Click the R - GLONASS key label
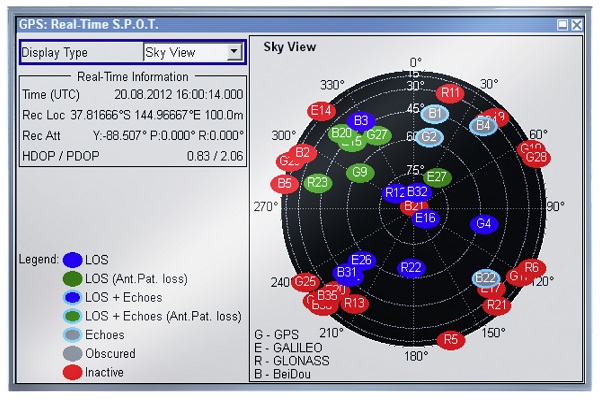This screenshot has width=600, height=400. pos(292,361)
